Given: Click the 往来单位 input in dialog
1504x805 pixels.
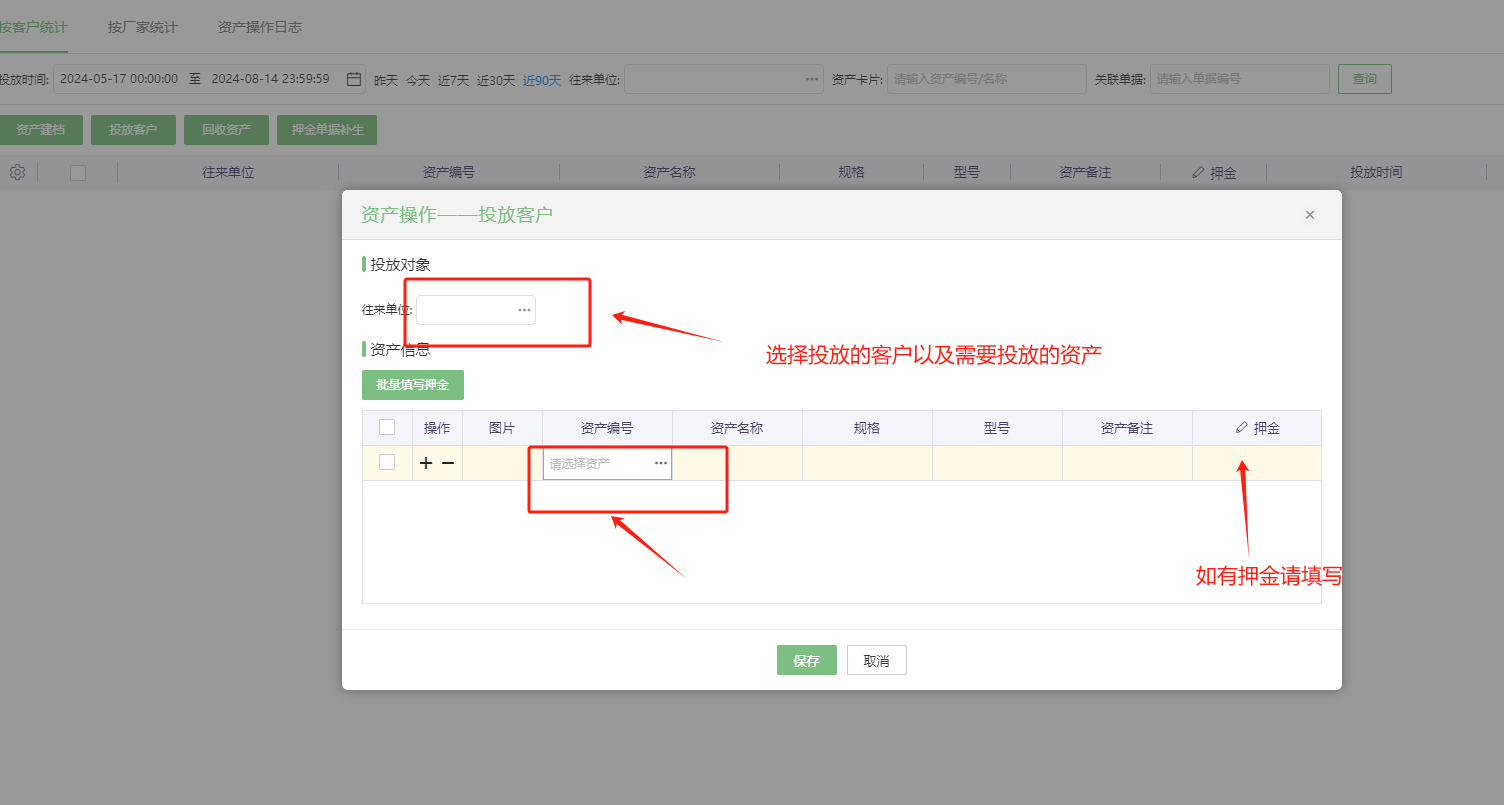Looking at the screenshot, I should click(476, 310).
